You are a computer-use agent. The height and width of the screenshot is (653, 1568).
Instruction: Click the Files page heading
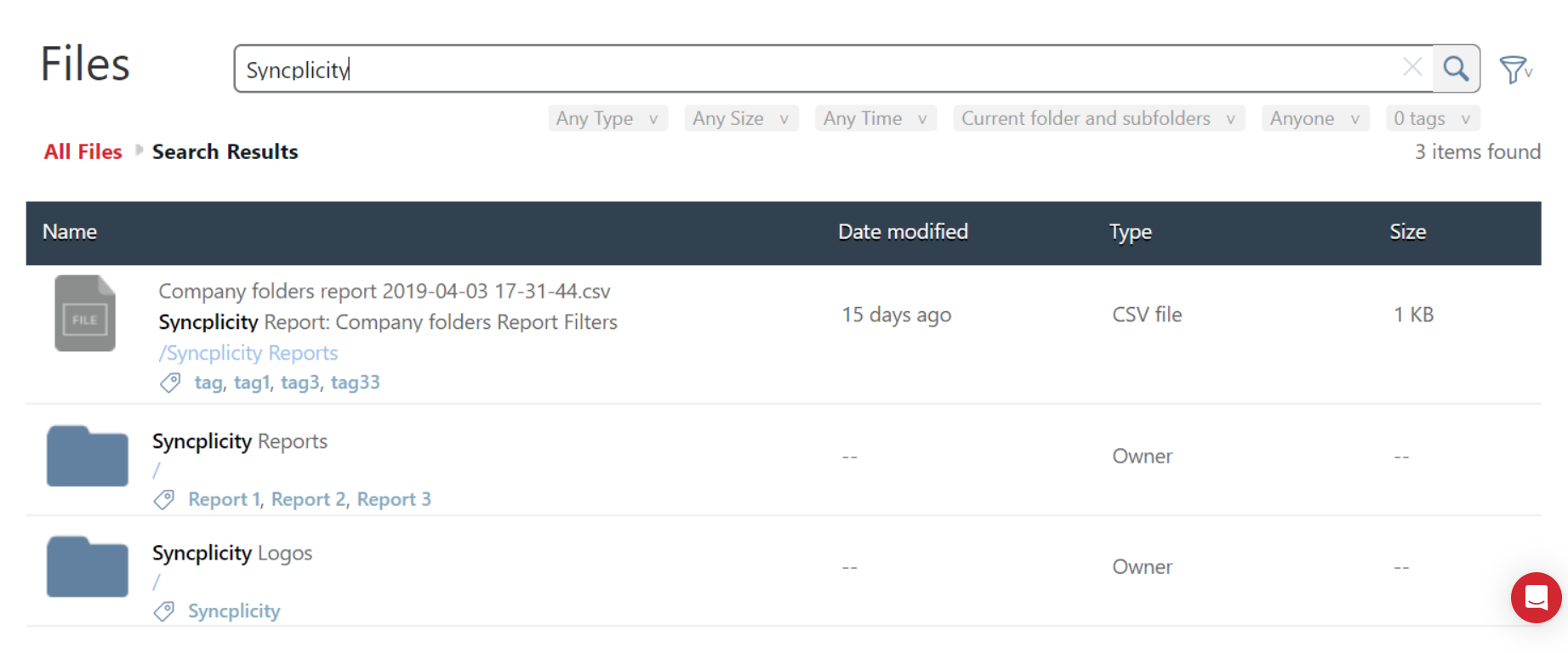click(x=85, y=65)
